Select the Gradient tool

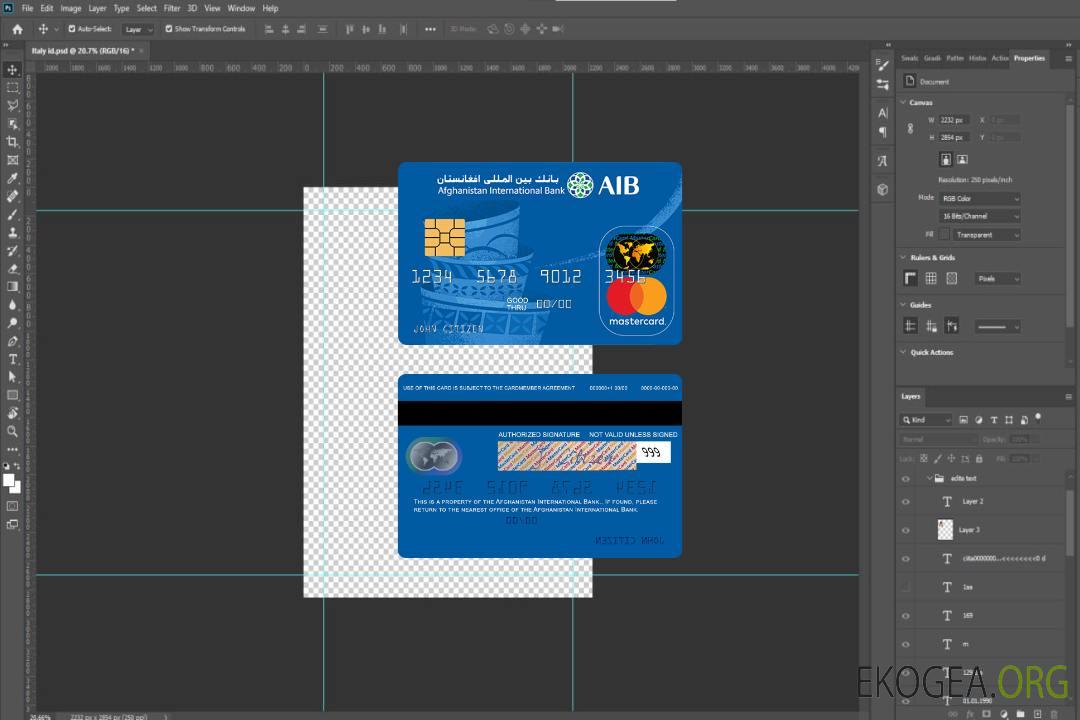[12, 287]
